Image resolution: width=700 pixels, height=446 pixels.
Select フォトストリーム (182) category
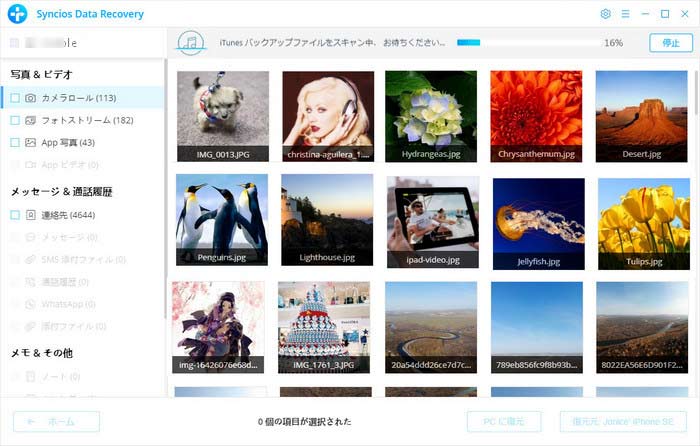(83, 120)
